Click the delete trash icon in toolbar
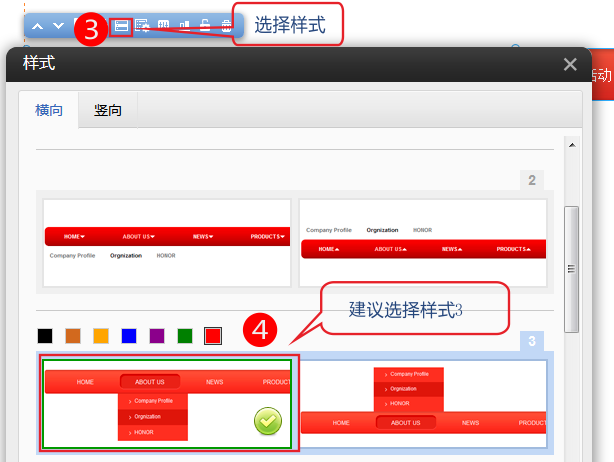This screenshot has width=614, height=462. point(226,26)
